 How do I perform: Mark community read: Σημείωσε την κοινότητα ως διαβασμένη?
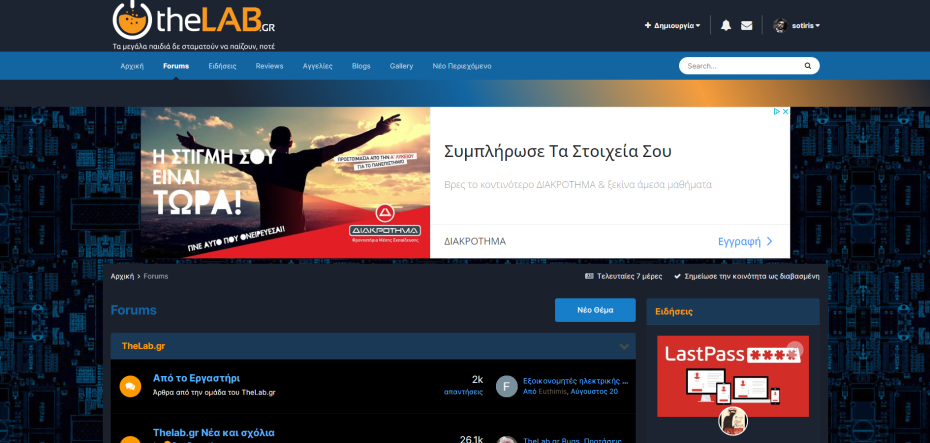click(x=747, y=276)
